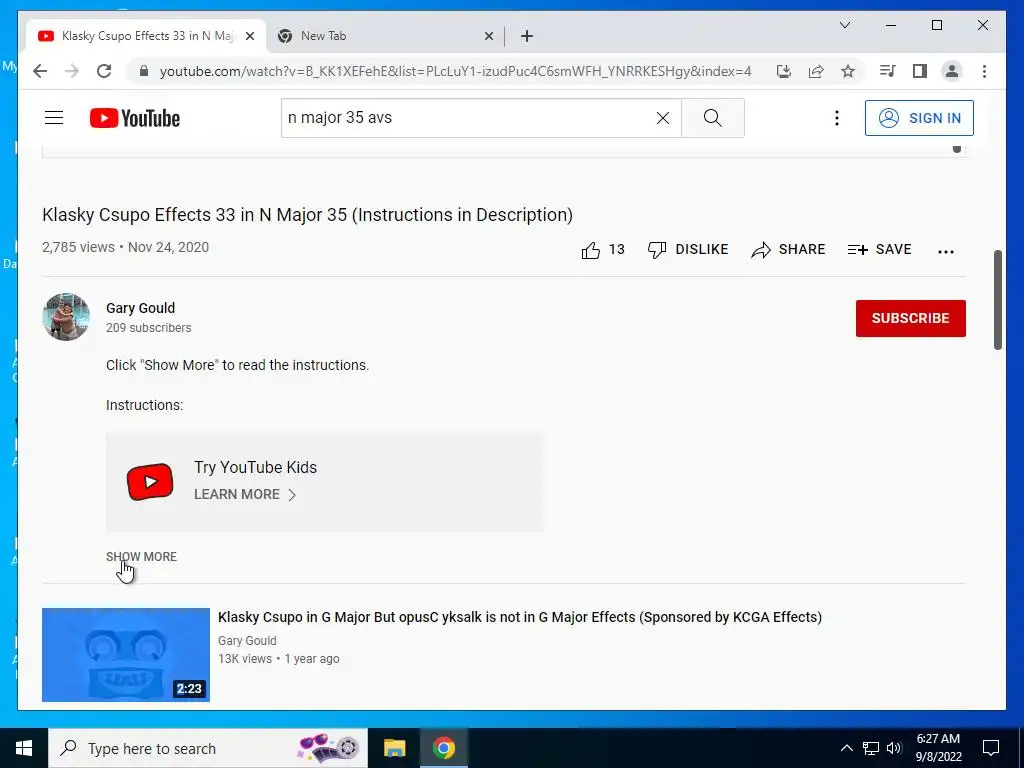Clear the search box with the X
The width and height of the screenshot is (1024, 768).
point(662,118)
